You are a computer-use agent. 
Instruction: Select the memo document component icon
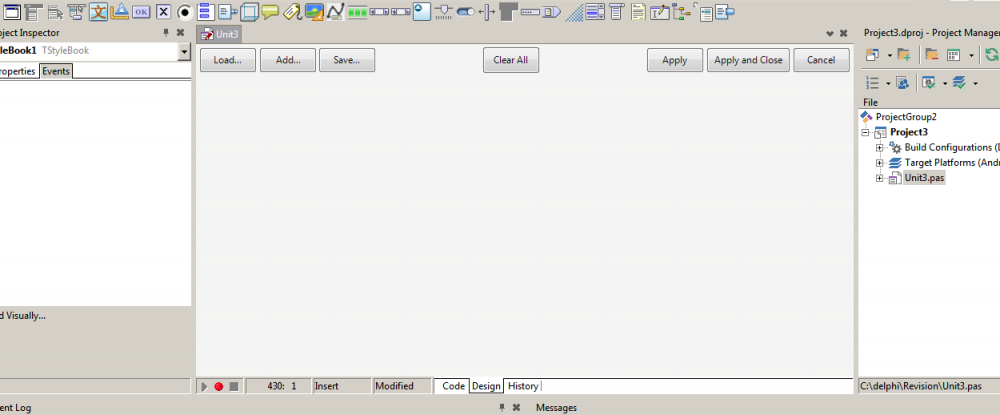tap(638, 11)
